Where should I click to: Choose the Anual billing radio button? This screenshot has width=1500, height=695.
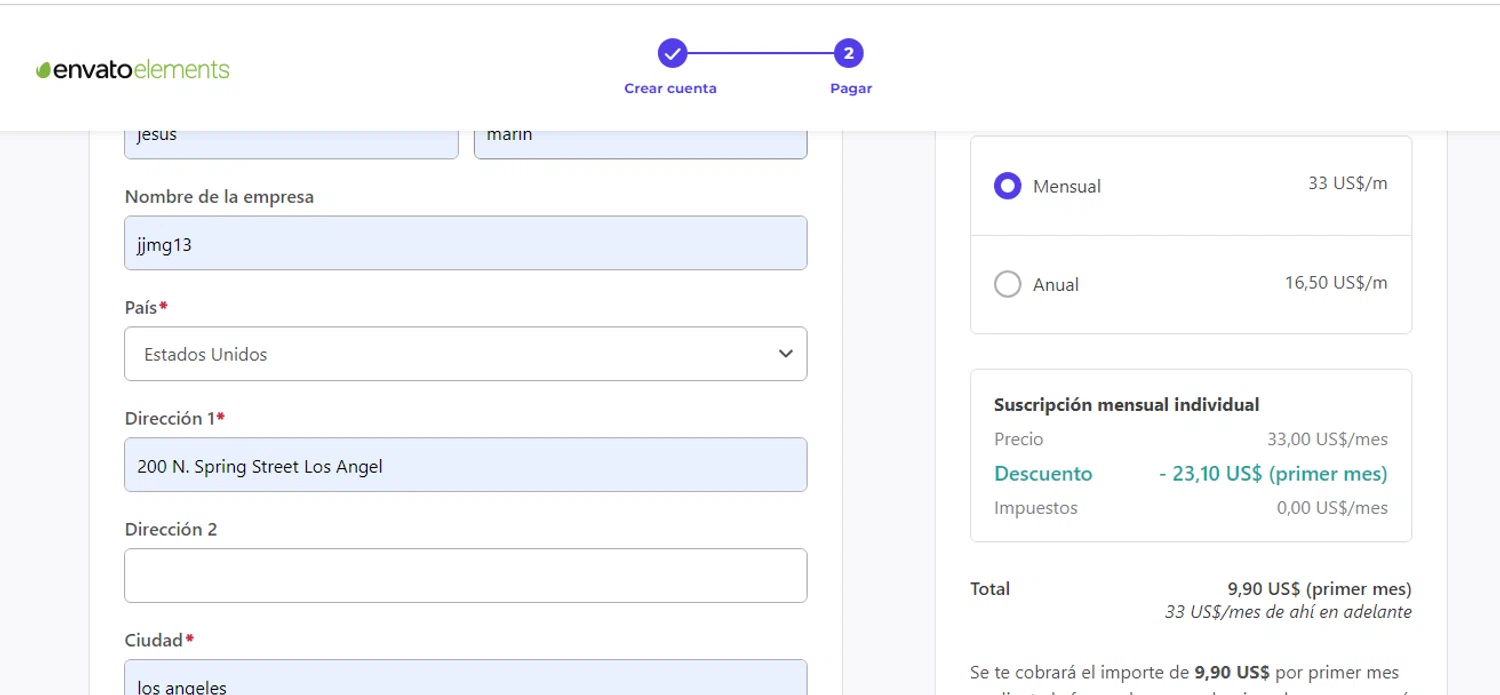click(1007, 284)
